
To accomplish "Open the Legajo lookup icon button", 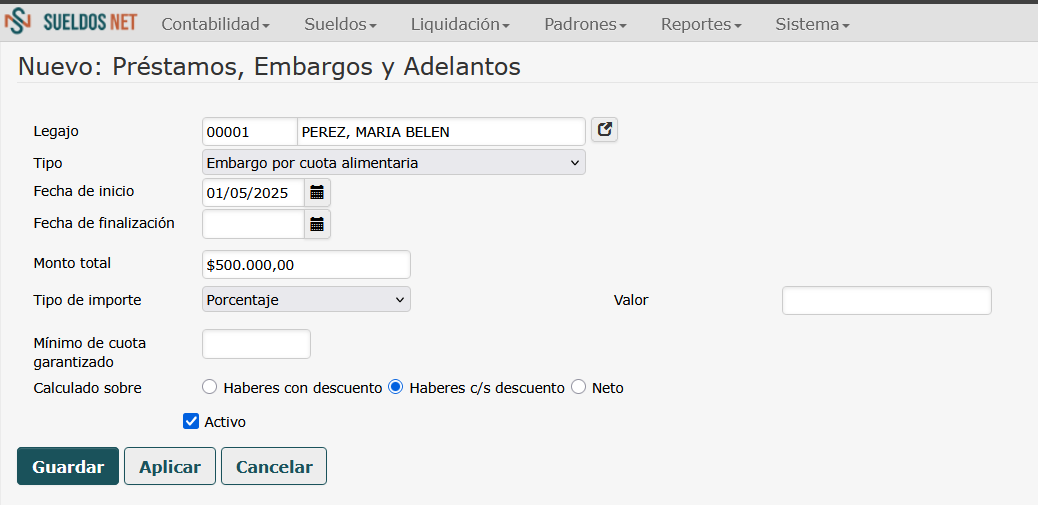I will point(604,130).
